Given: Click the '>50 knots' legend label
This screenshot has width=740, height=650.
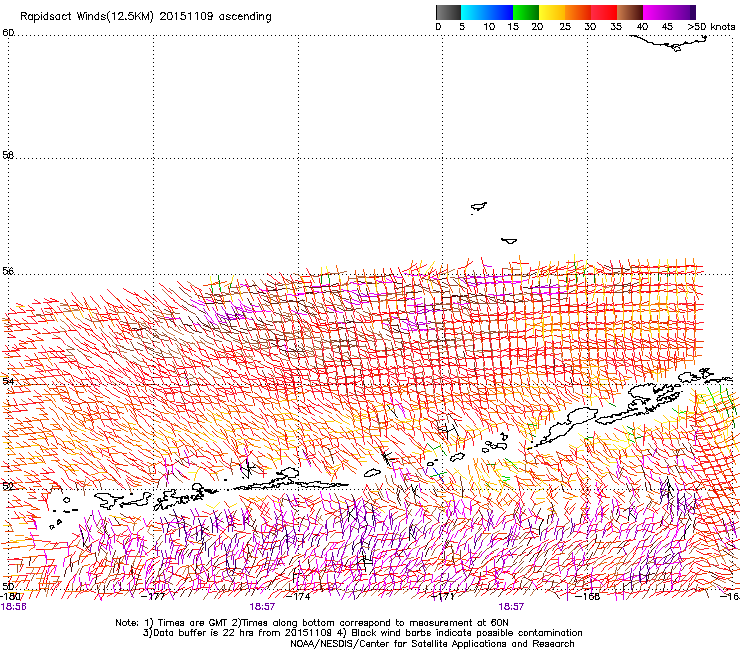Looking at the screenshot, I should tap(711, 27).
